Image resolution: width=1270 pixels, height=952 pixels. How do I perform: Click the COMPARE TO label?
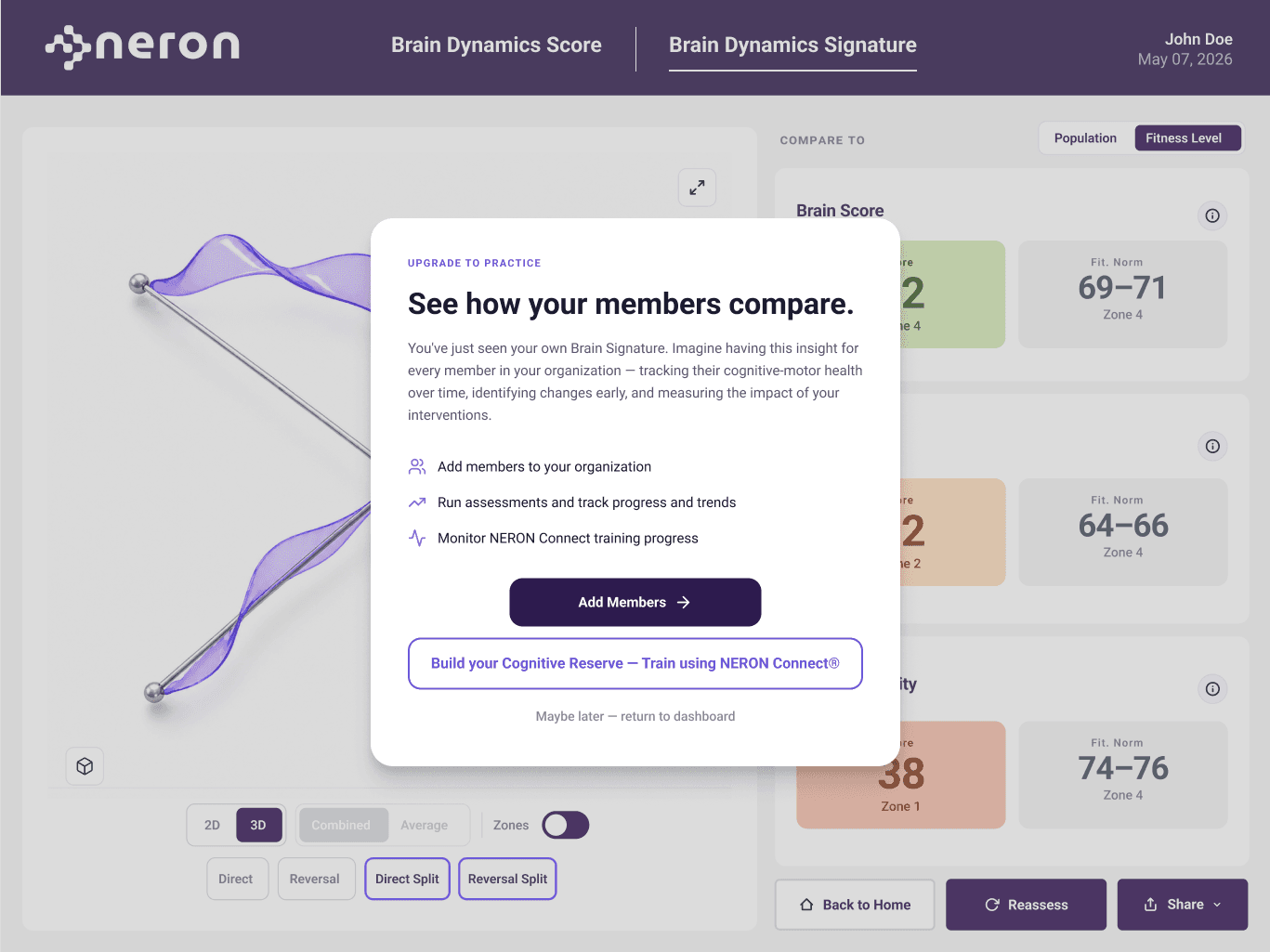click(x=822, y=140)
